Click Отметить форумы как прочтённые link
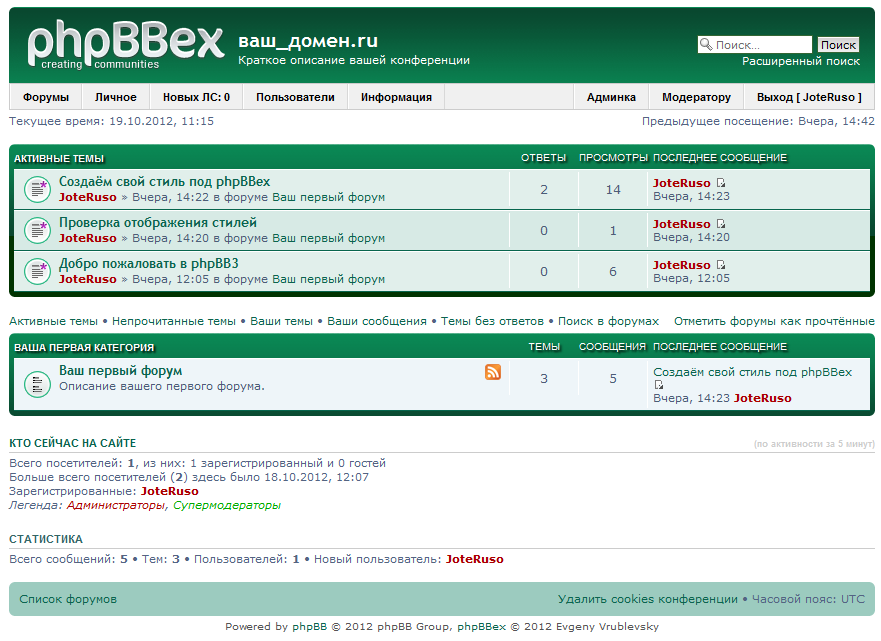The height and width of the screenshot is (641, 881). tap(774, 321)
